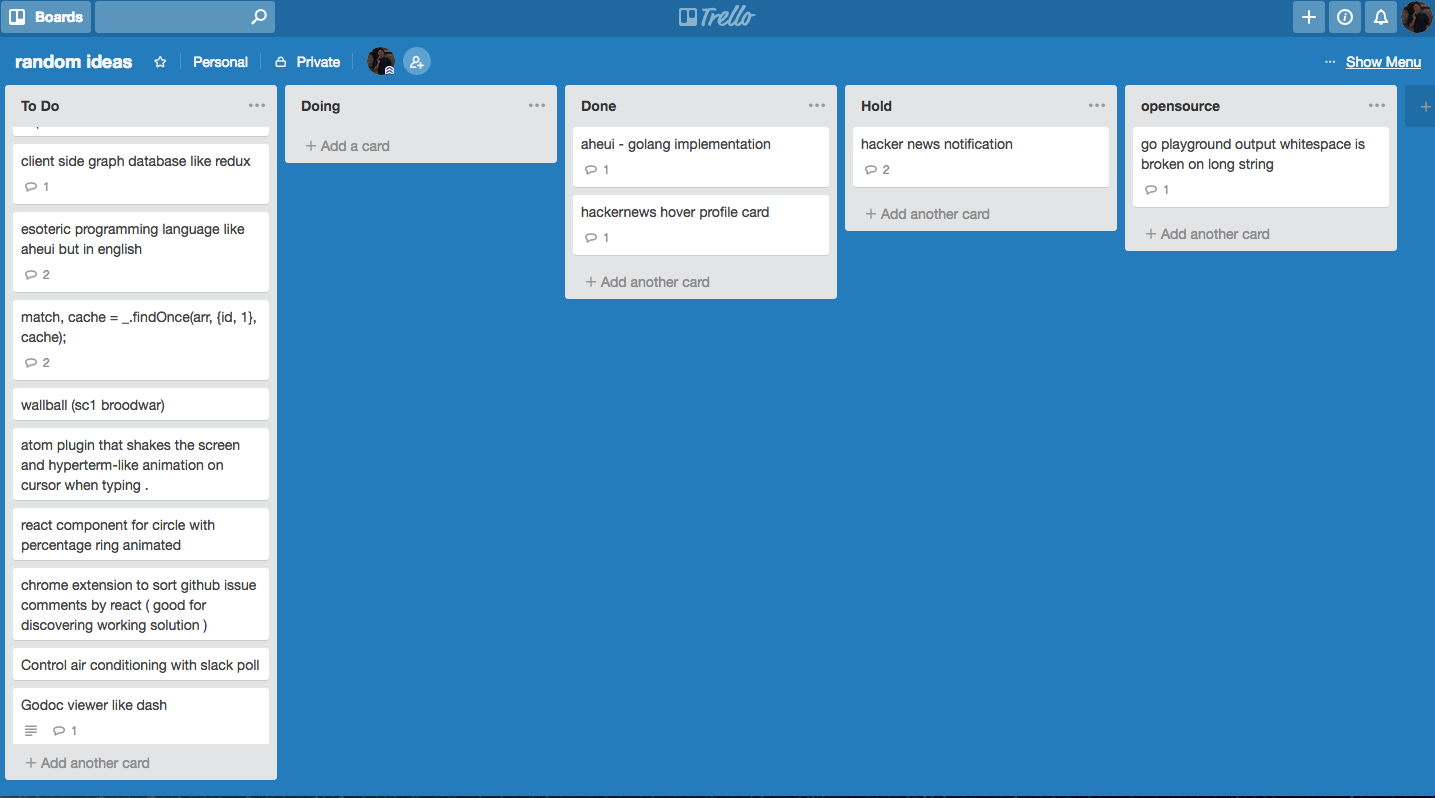Open the atom plugin shakes screen card
The image size is (1435, 798).
coord(141,465)
